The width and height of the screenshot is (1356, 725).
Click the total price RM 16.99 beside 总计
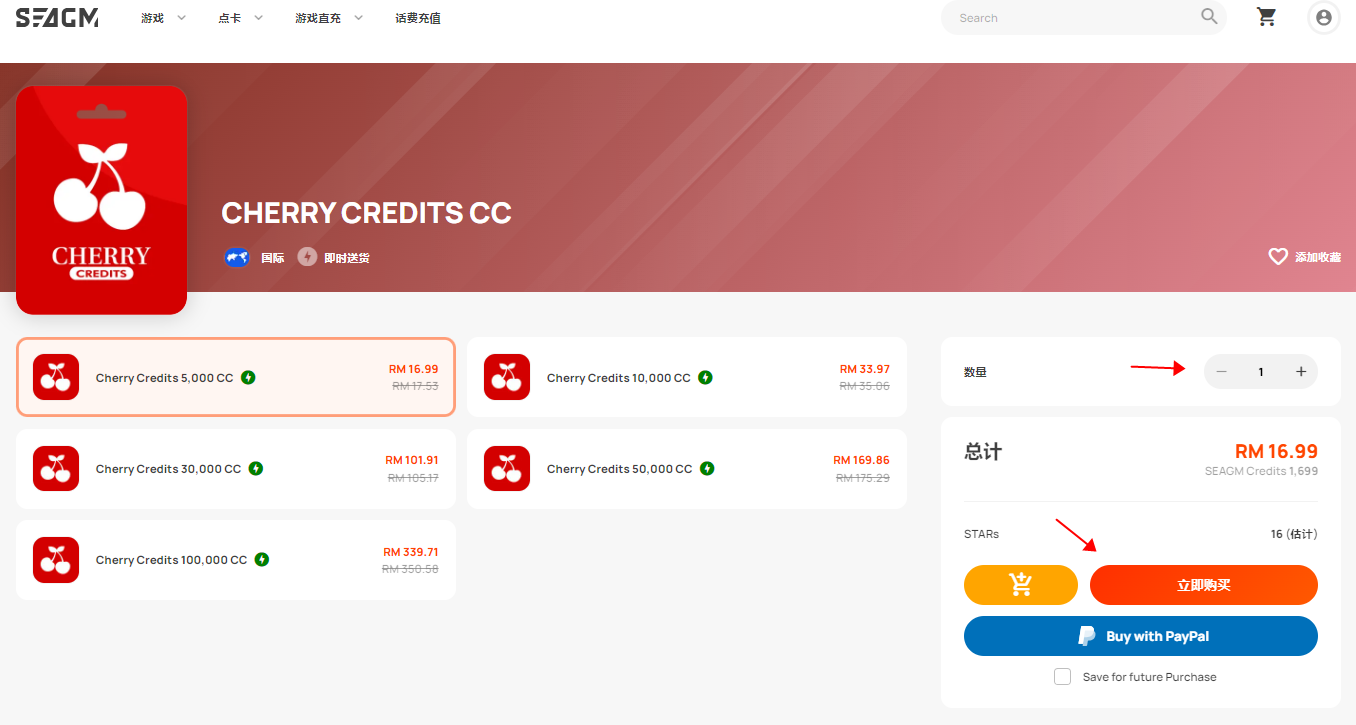tap(1276, 451)
